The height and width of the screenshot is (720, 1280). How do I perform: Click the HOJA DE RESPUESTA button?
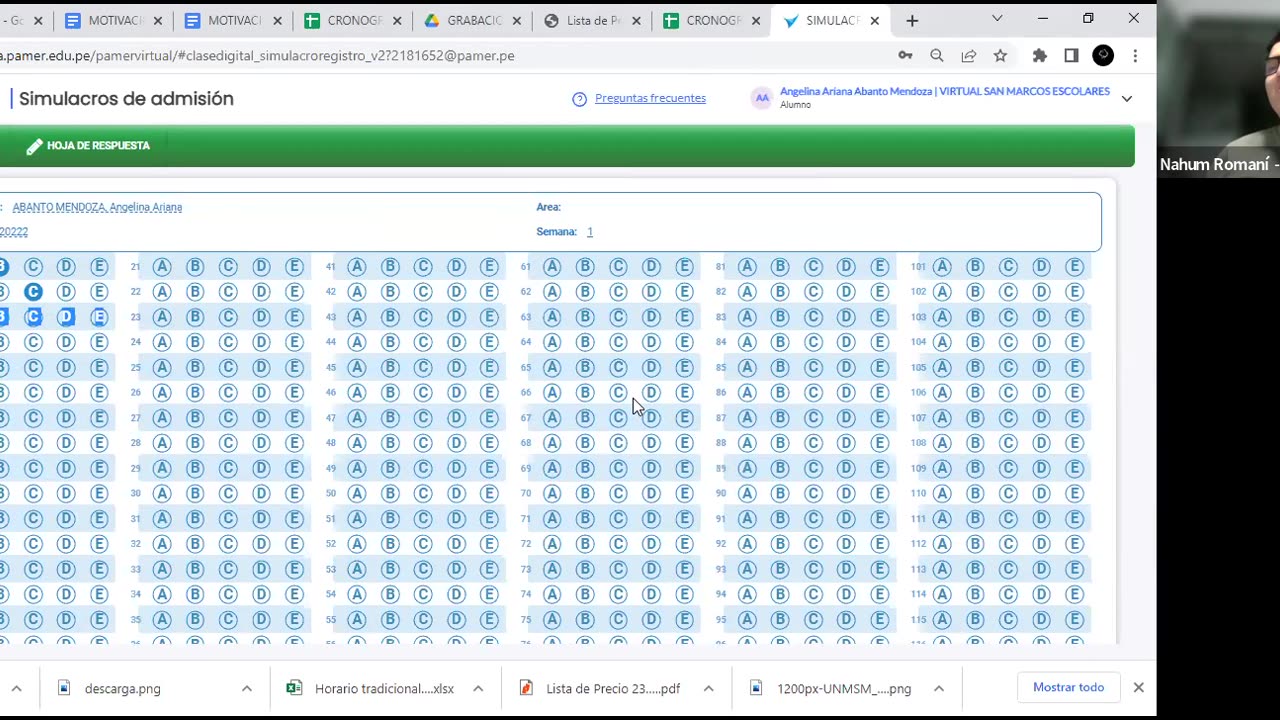pyautogui.click(x=88, y=146)
